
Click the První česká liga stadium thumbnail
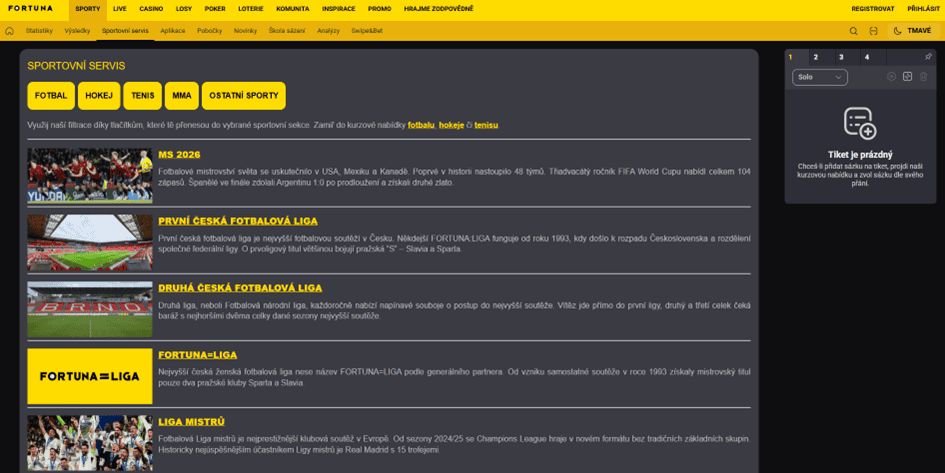point(90,242)
